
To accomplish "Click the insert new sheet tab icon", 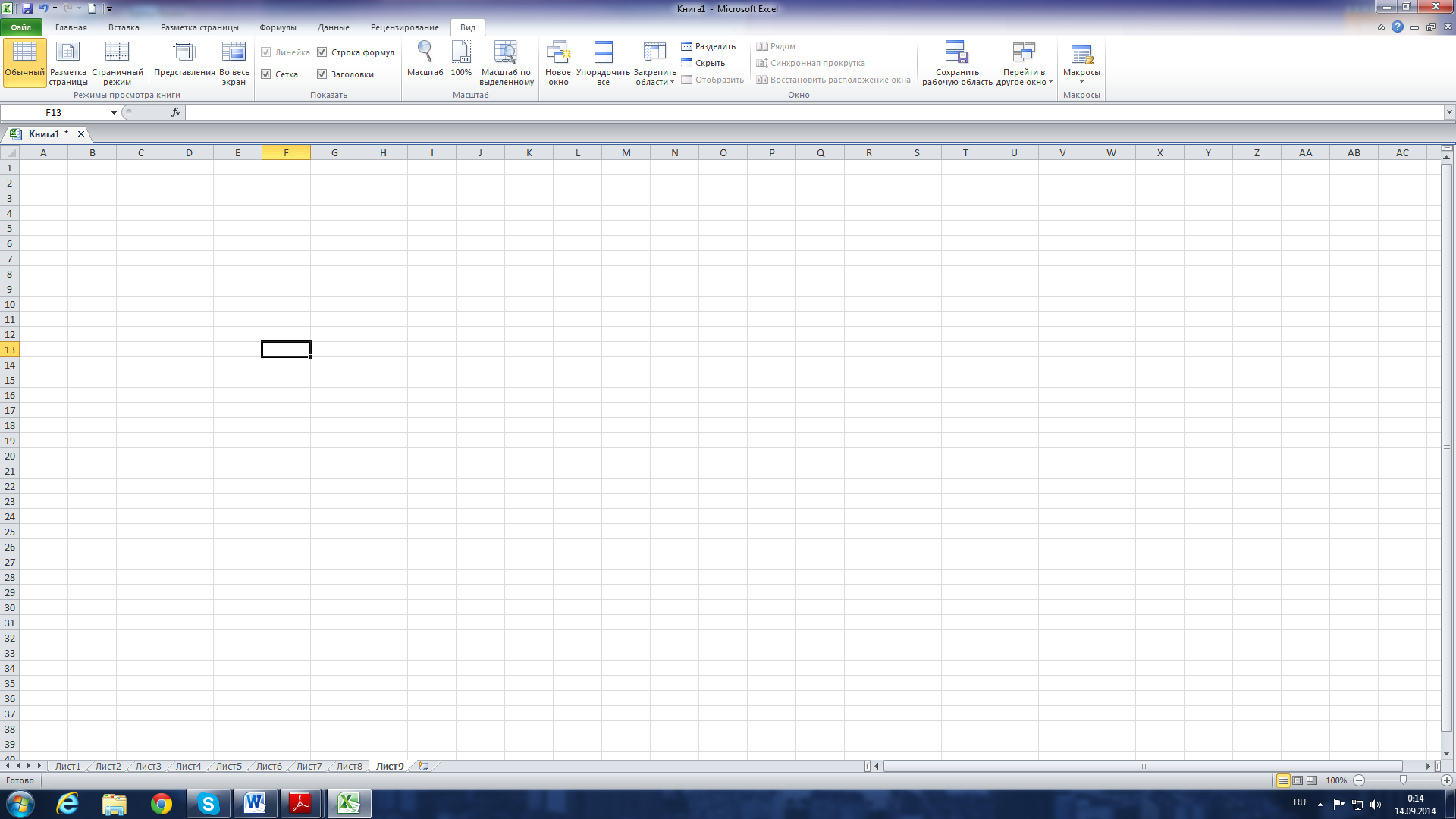I will 423,766.
